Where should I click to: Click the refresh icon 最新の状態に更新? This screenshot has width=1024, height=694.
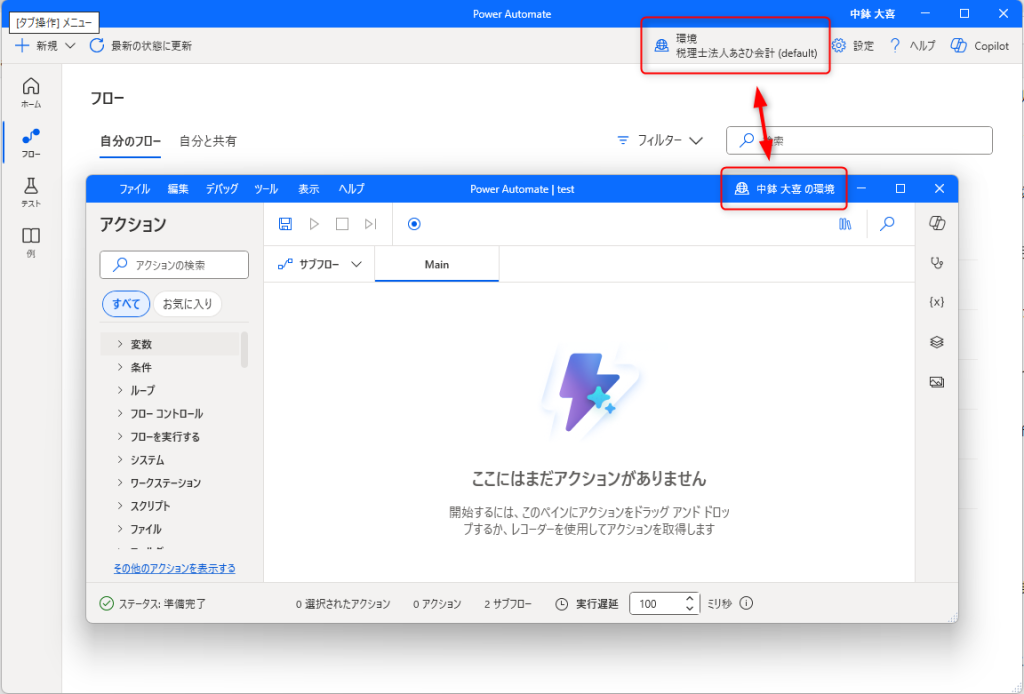97,46
